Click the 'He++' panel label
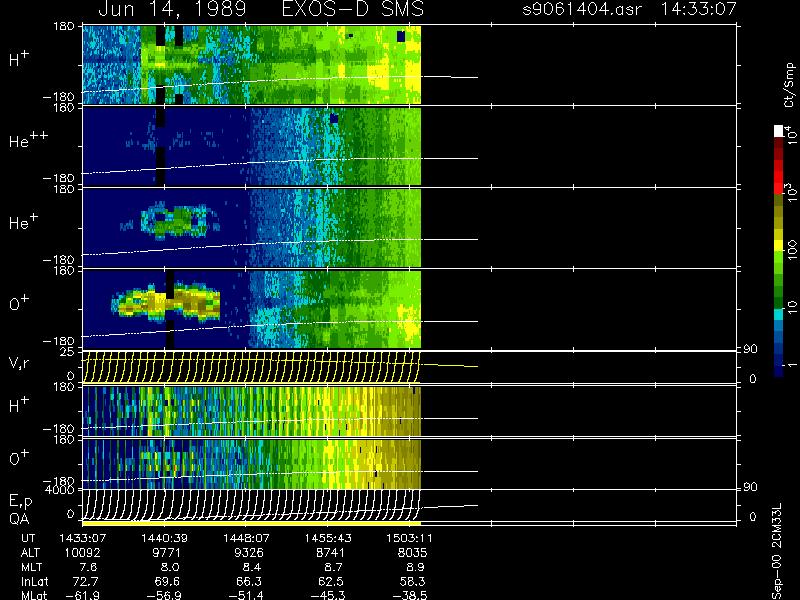This screenshot has height=600, width=800. (x=29, y=140)
